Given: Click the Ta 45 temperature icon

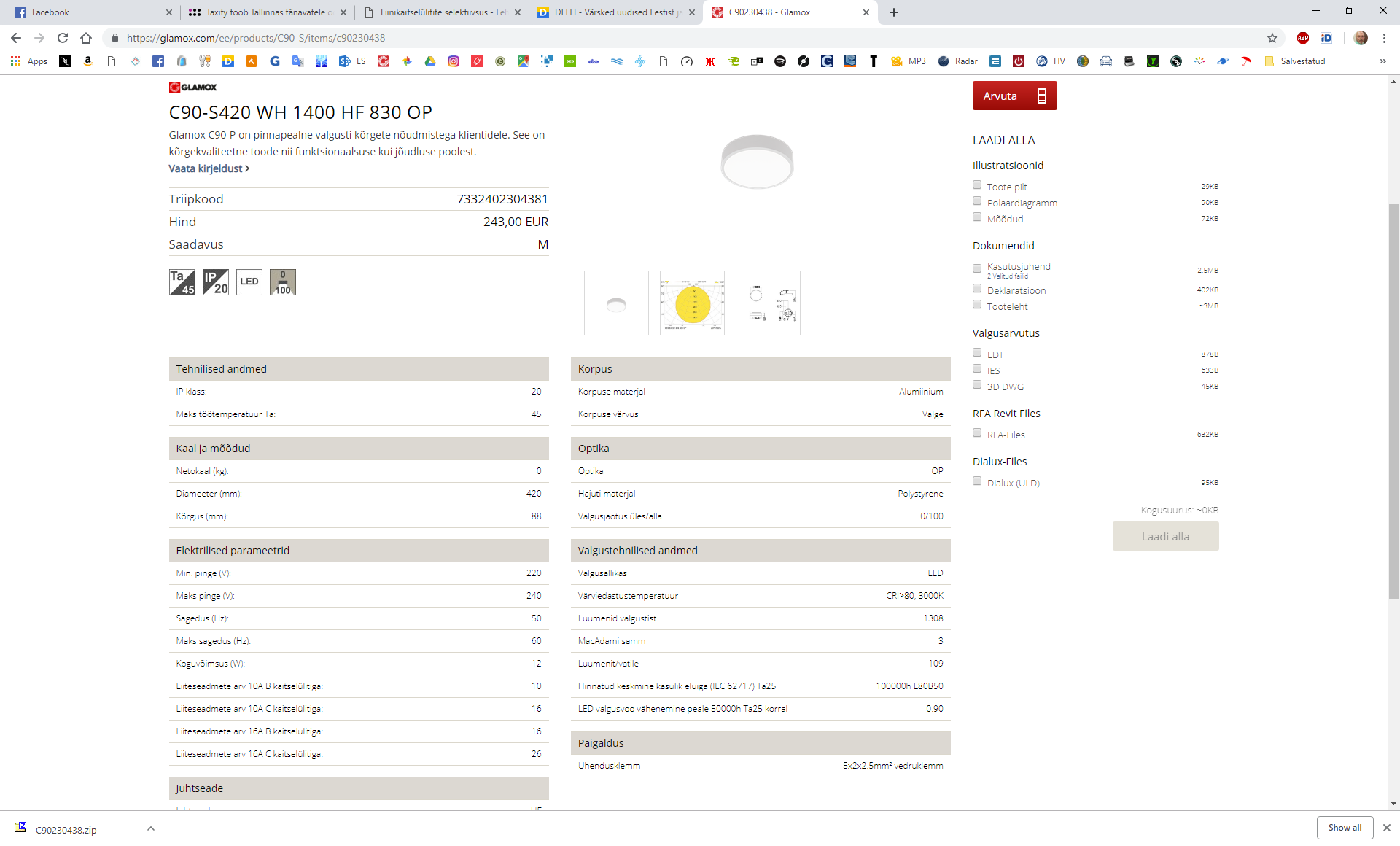Looking at the screenshot, I should (182, 282).
